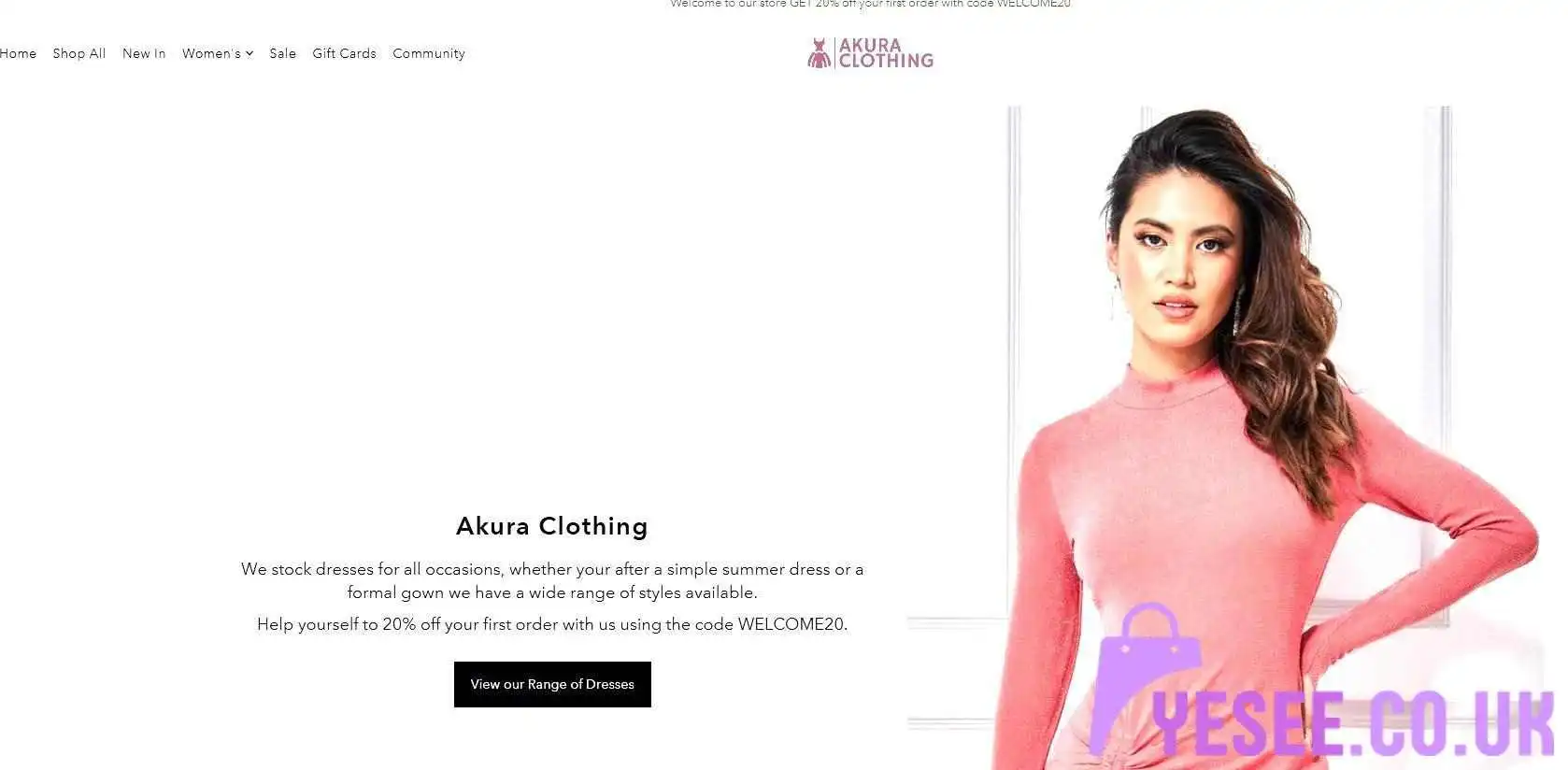Click View our Range of Dresses button
The image size is (1568, 770).
(x=552, y=684)
